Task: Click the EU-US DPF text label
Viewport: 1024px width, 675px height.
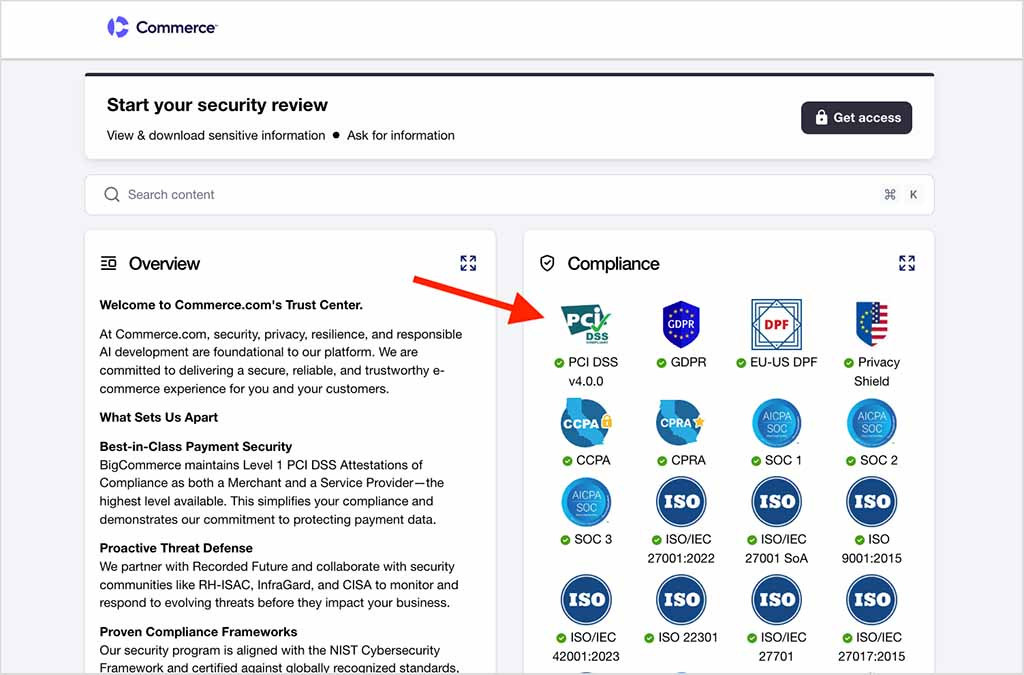Action: (784, 362)
